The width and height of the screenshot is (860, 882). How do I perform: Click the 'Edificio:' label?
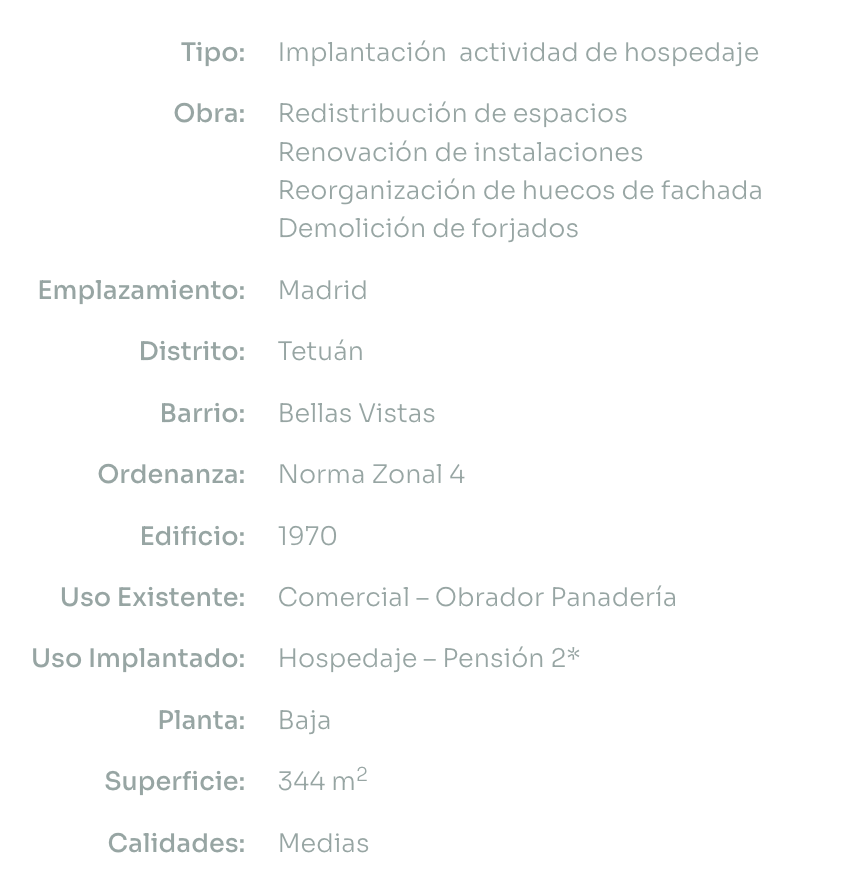pos(192,537)
